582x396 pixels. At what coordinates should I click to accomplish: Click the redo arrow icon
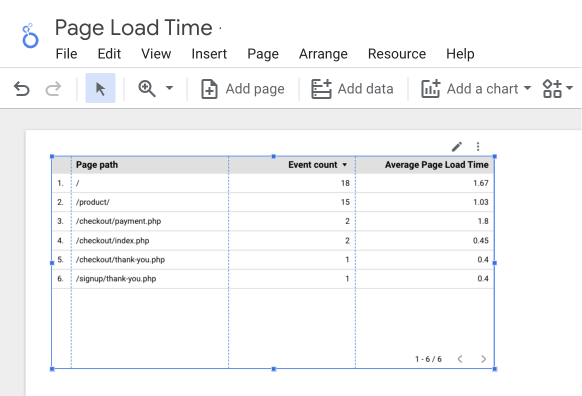[x=53, y=89]
